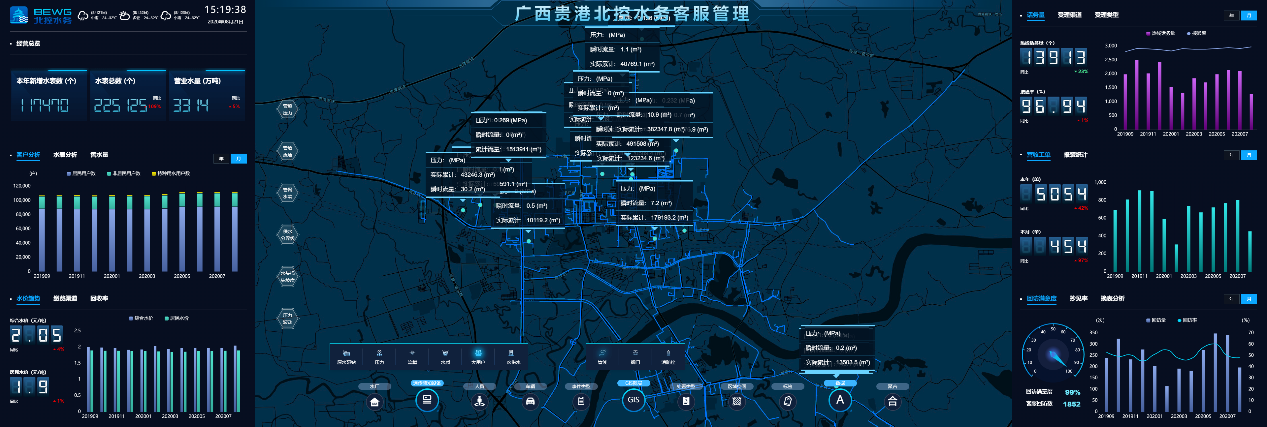Click the 15:19:38 clock display
The image size is (1267, 427).
(225, 9)
